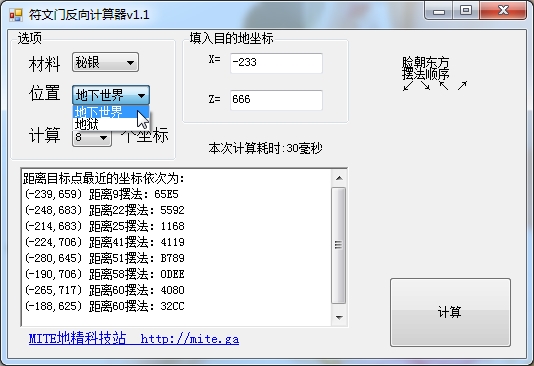
Task: Click the 距离目标点最近的坐标依次为 header line
Action: pos(104,178)
